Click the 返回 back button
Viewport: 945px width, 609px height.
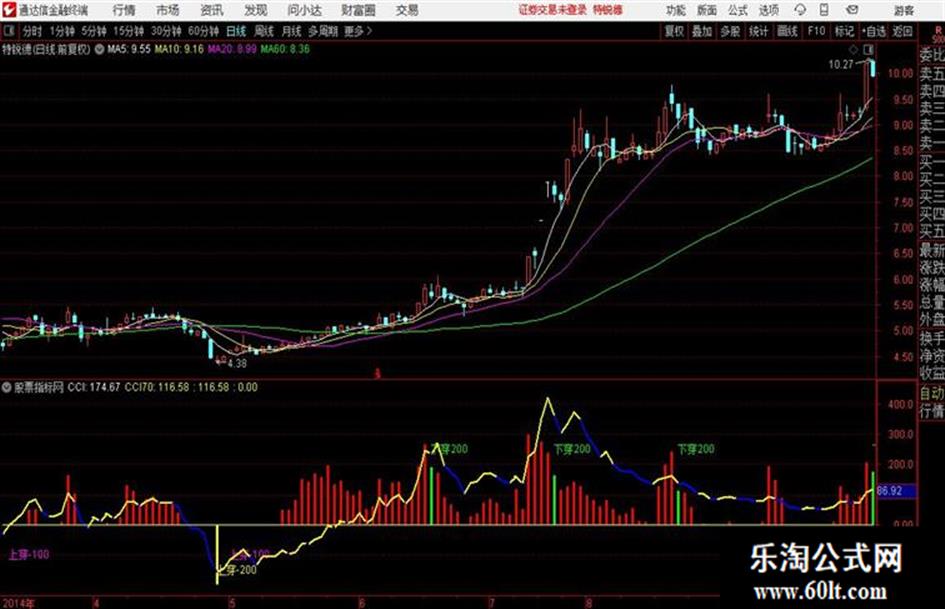pos(902,31)
